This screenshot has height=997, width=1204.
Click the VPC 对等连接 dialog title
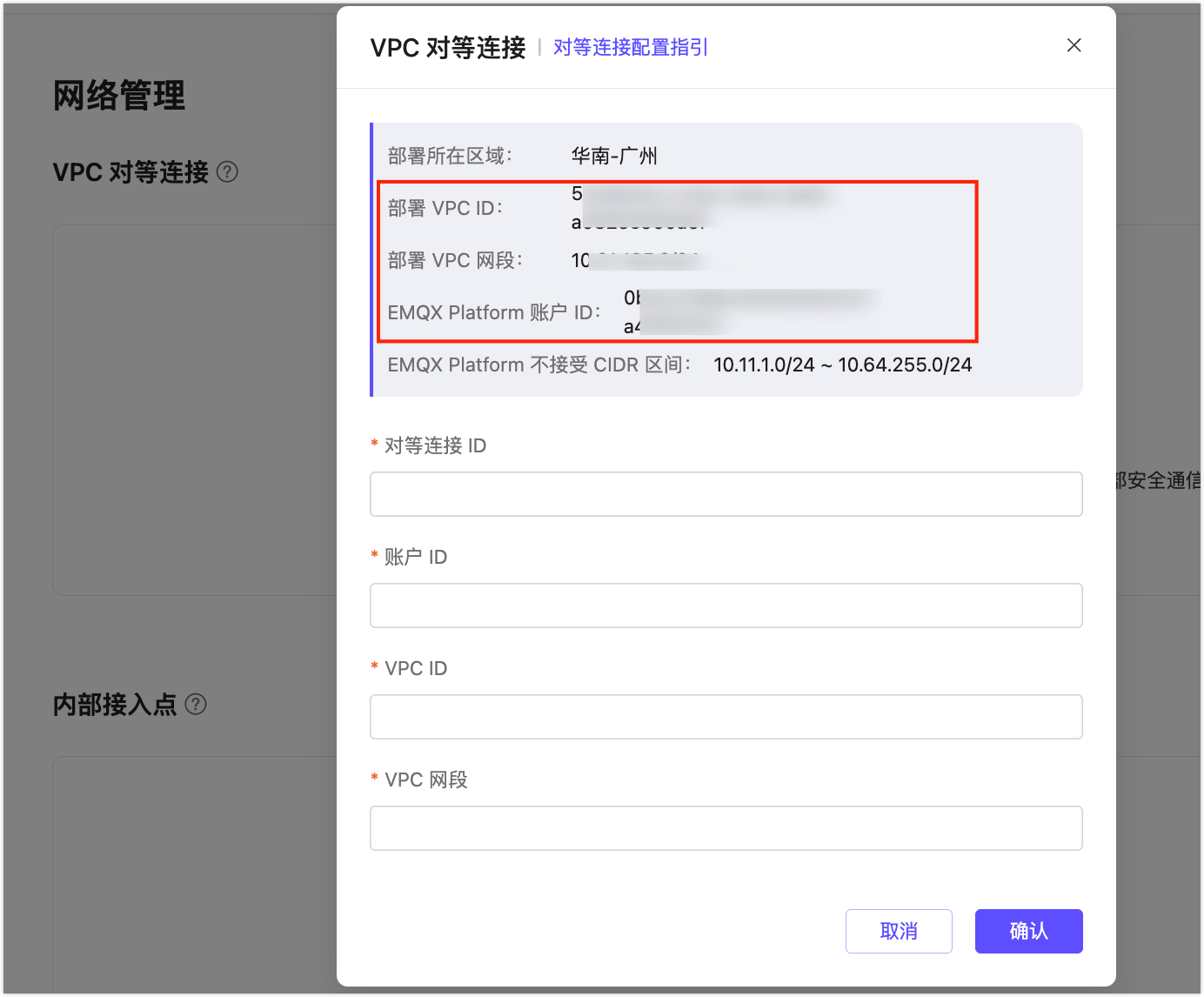click(x=447, y=48)
